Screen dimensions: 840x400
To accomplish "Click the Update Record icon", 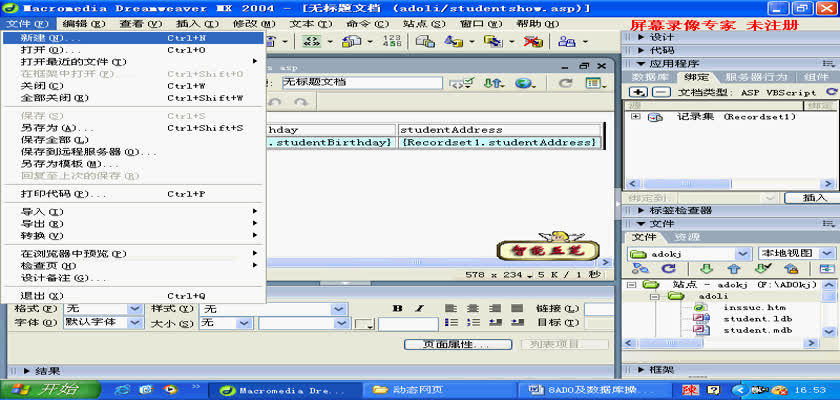I will pos(492,41).
